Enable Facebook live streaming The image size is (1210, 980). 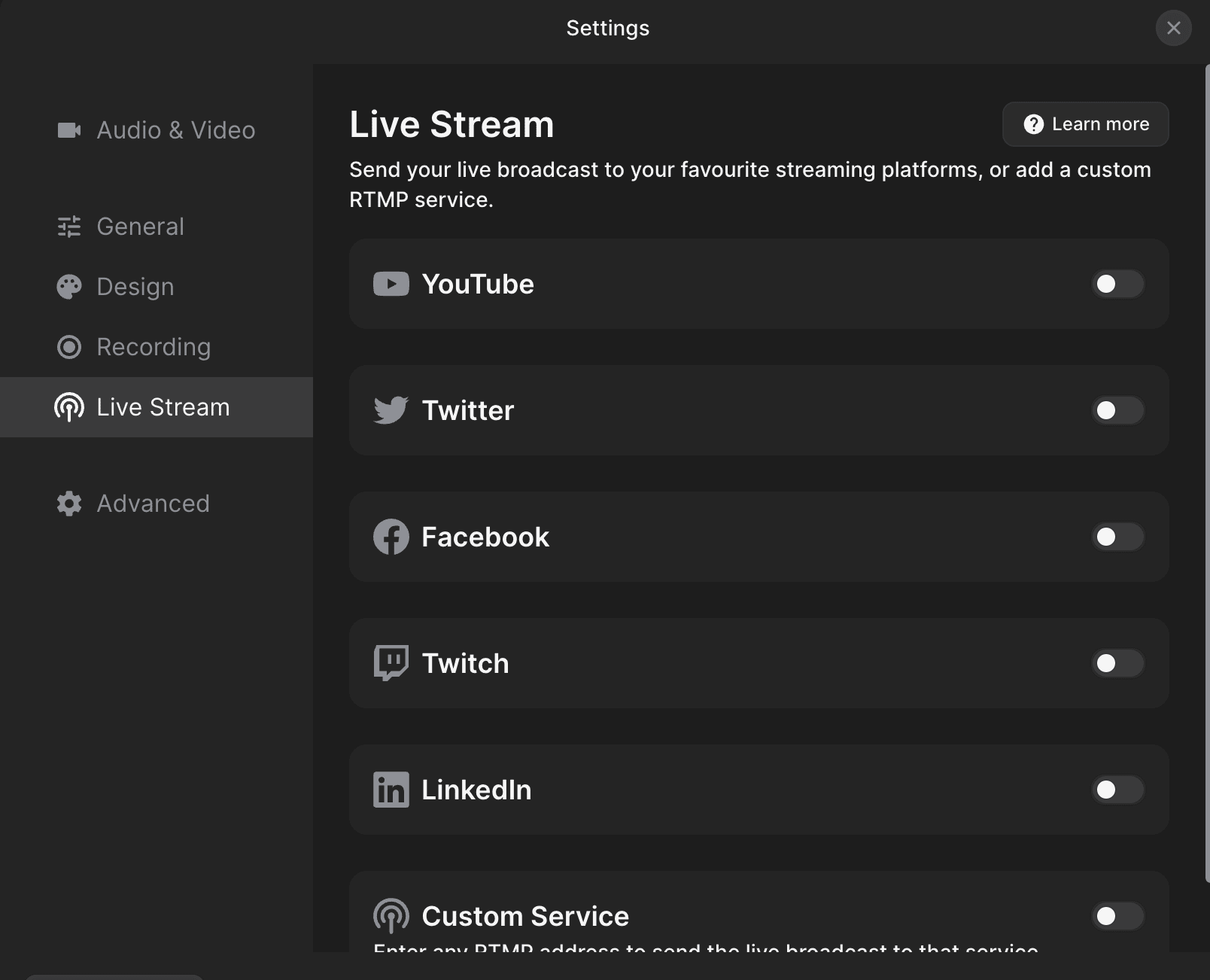point(1117,537)
